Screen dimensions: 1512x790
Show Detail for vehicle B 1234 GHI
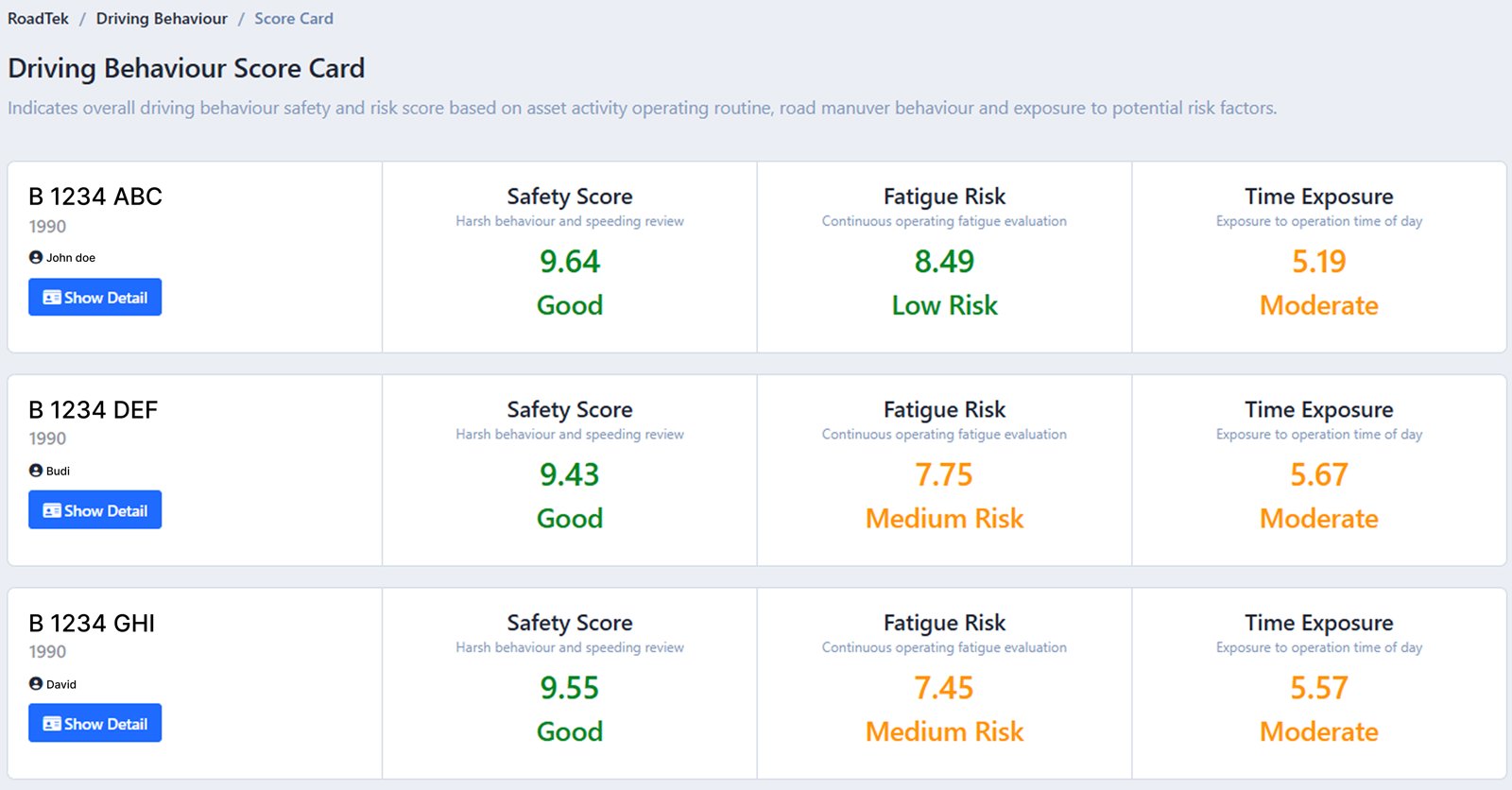click(x=94, y=724)
